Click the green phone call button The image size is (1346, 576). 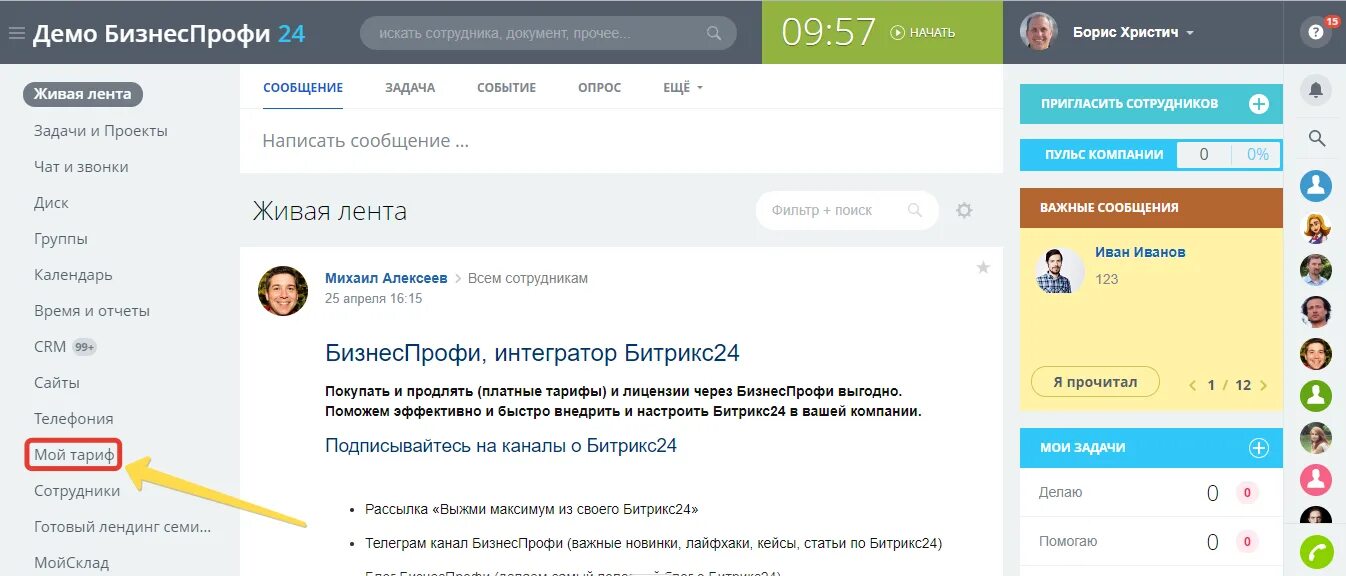(1316, 552)
